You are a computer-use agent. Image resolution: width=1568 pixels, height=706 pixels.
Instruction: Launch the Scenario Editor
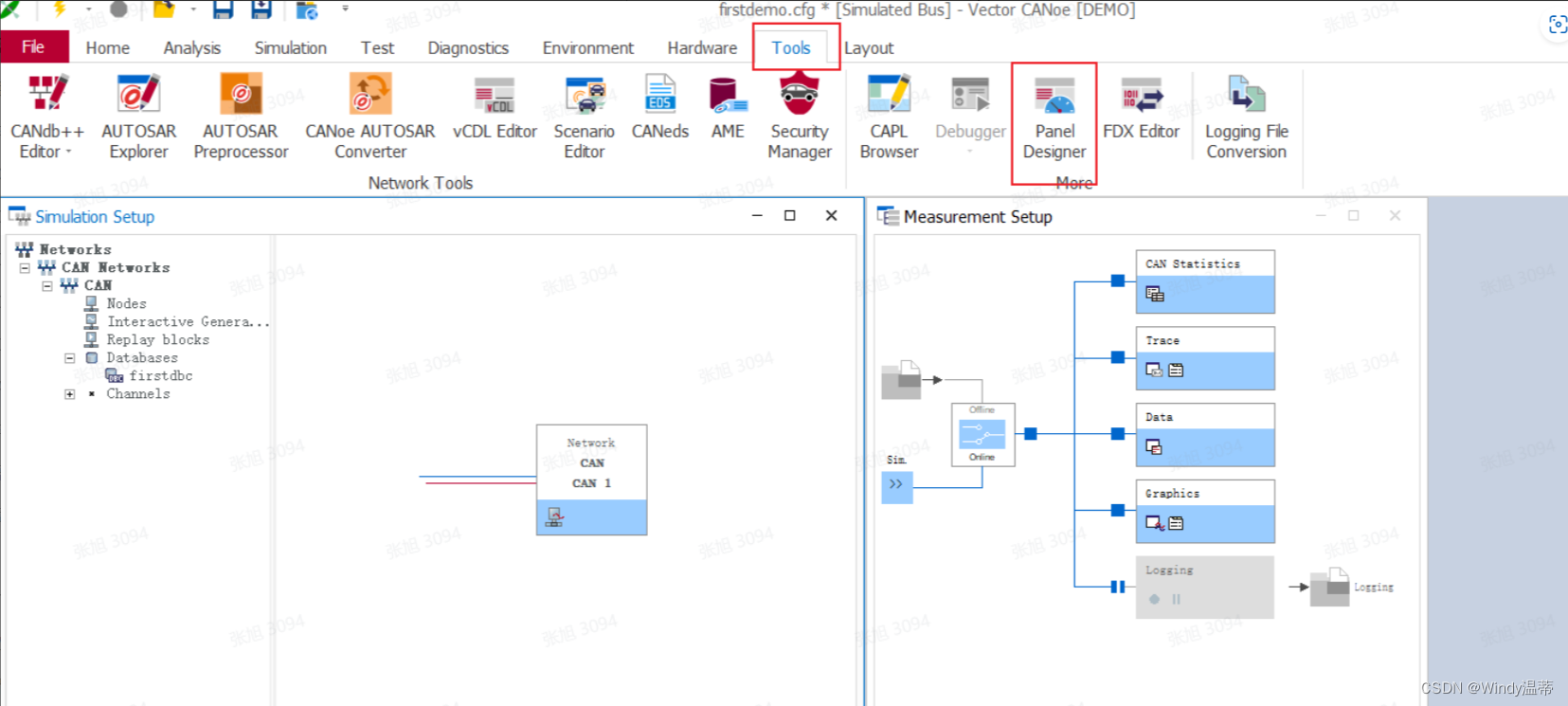point(585,116)
